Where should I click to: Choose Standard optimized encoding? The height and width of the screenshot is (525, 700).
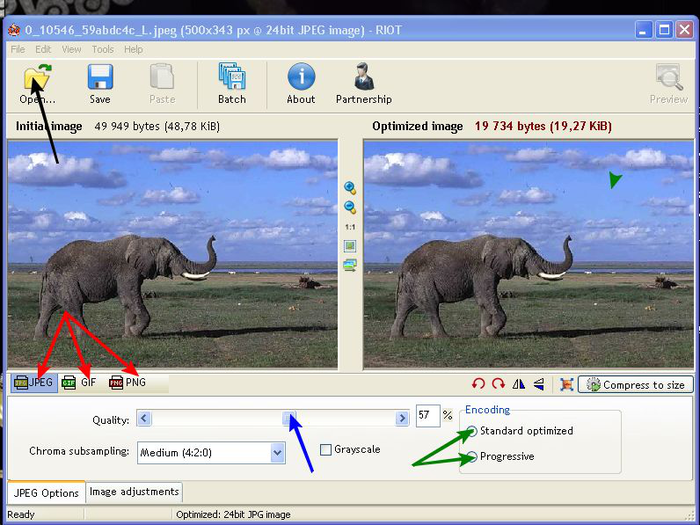[471, 431]
